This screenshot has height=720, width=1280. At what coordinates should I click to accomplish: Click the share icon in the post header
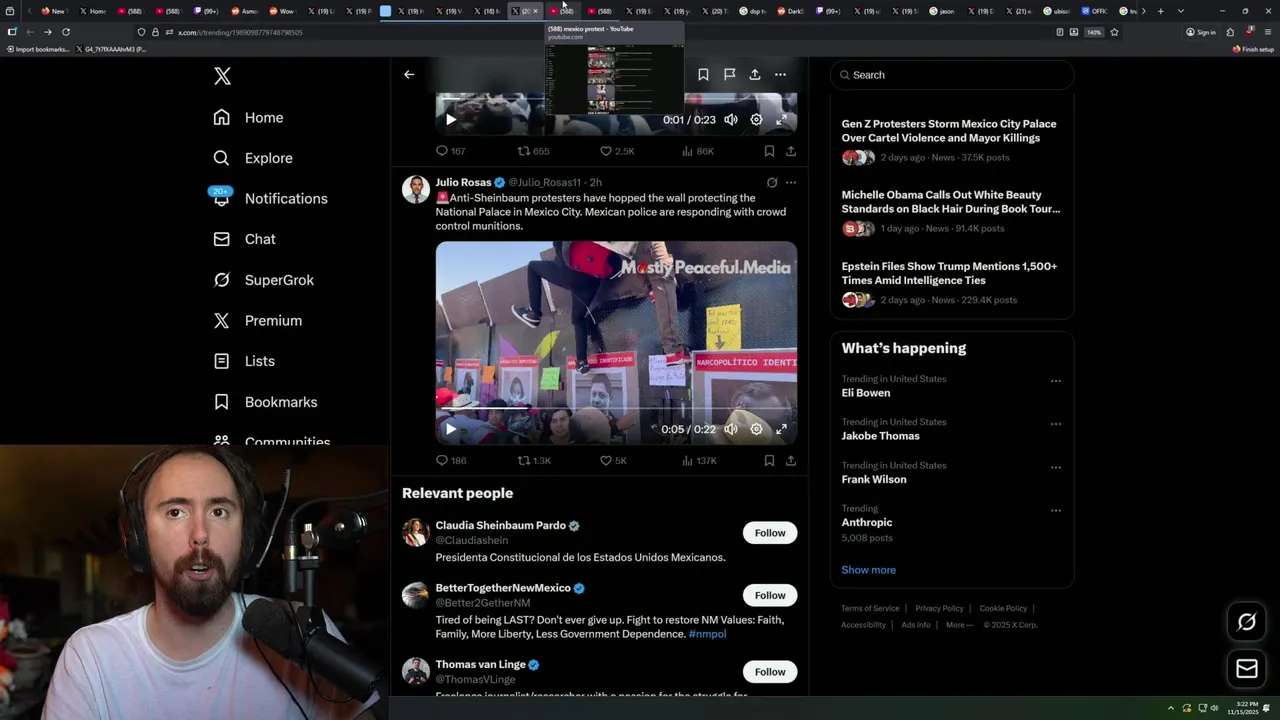(755, 75)
